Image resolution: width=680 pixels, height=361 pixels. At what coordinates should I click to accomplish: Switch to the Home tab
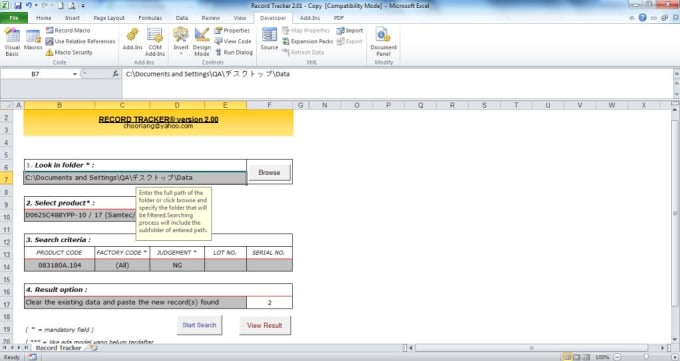43,18
